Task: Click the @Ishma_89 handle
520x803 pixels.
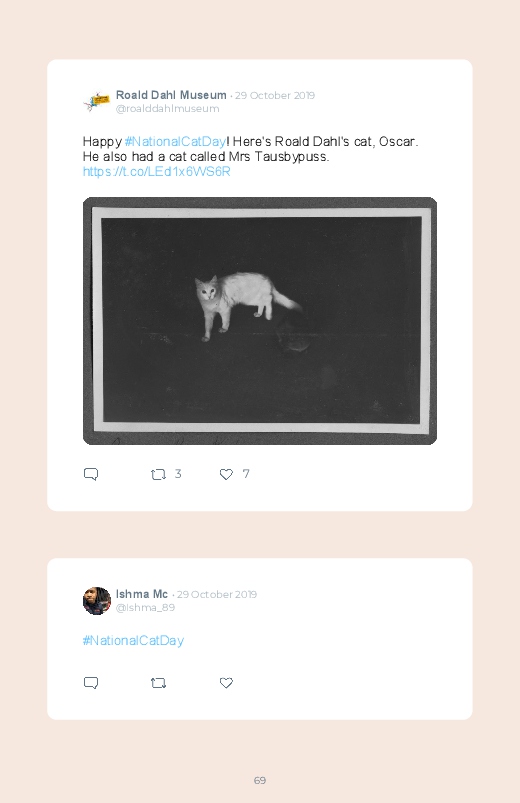Action: coord(145,607)
